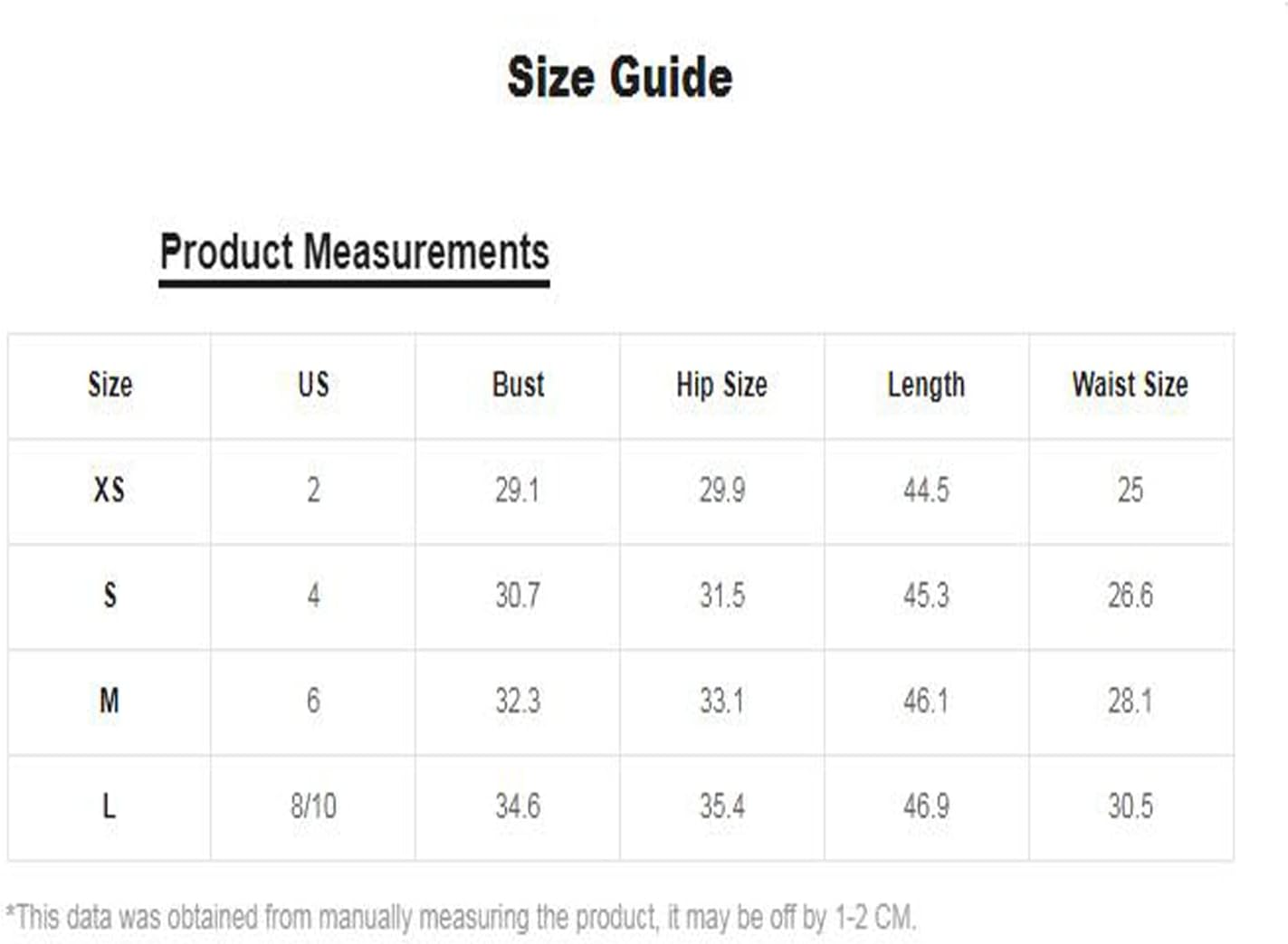Click the Product Measurements heading
Viewport: 1288px width, 944px height.
[354, 252]
